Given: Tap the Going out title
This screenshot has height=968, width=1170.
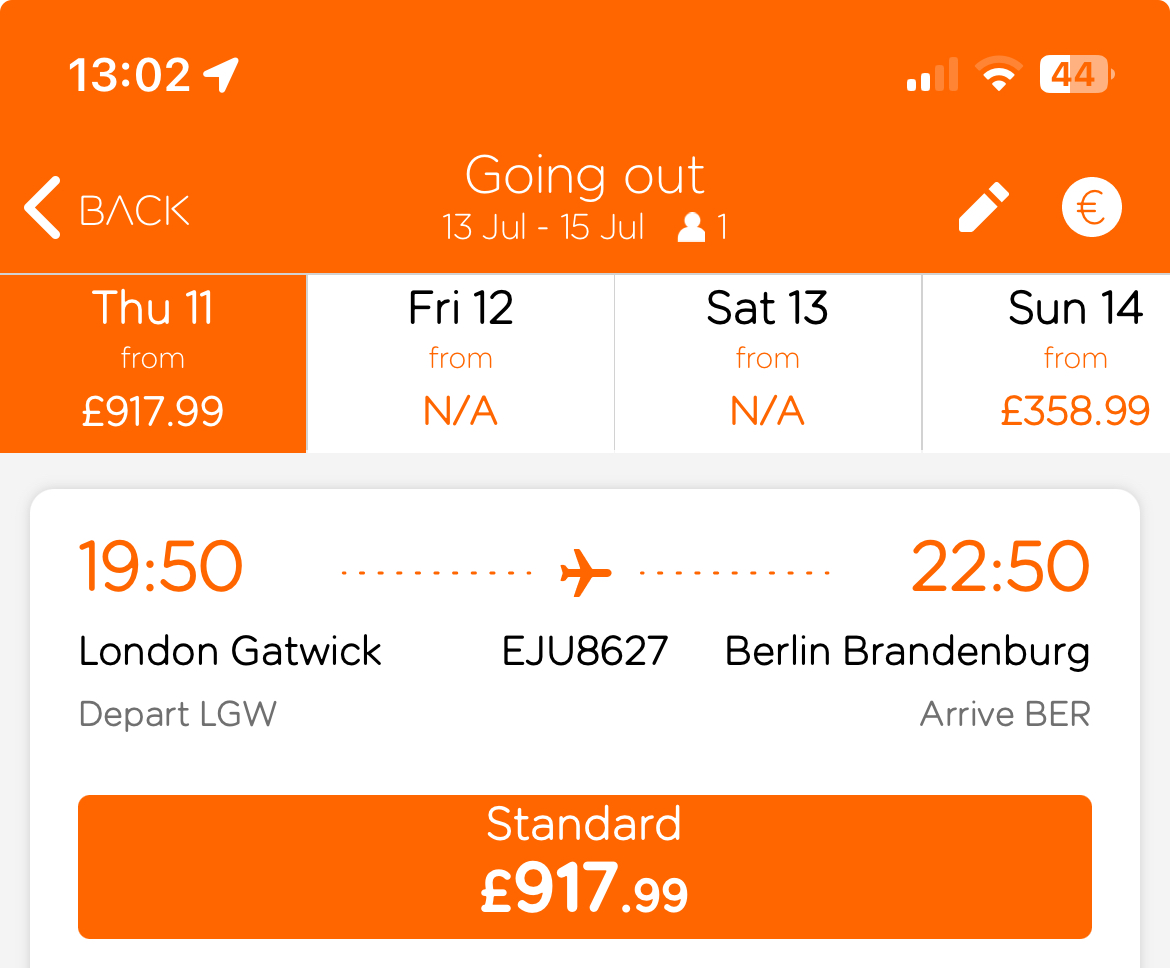Looking at the screenshot, I should pos(585,176).
